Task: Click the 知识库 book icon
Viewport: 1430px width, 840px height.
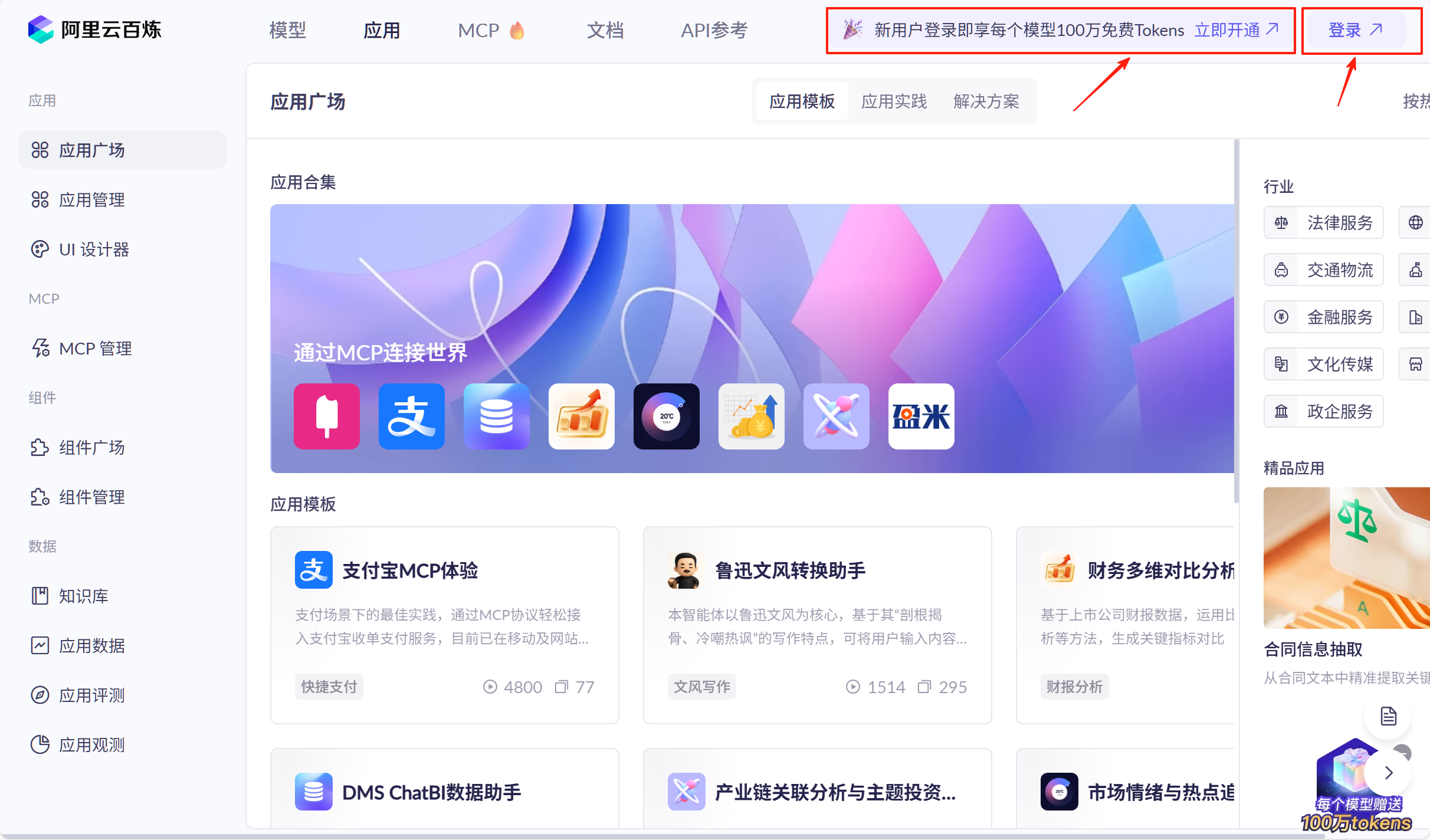Action: coord(40,596)
